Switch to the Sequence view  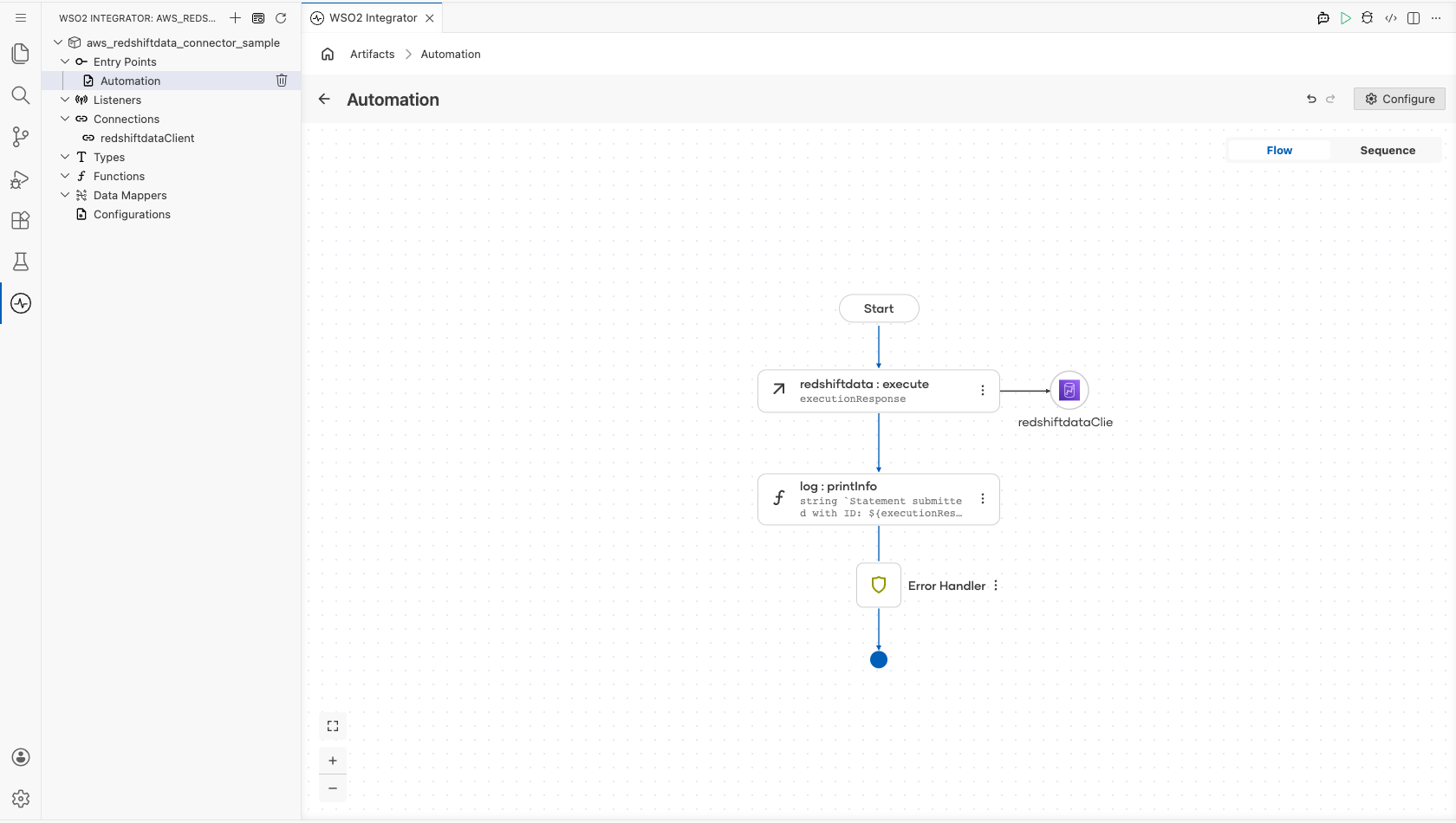pyautogui.click(x=1388, y=150)
